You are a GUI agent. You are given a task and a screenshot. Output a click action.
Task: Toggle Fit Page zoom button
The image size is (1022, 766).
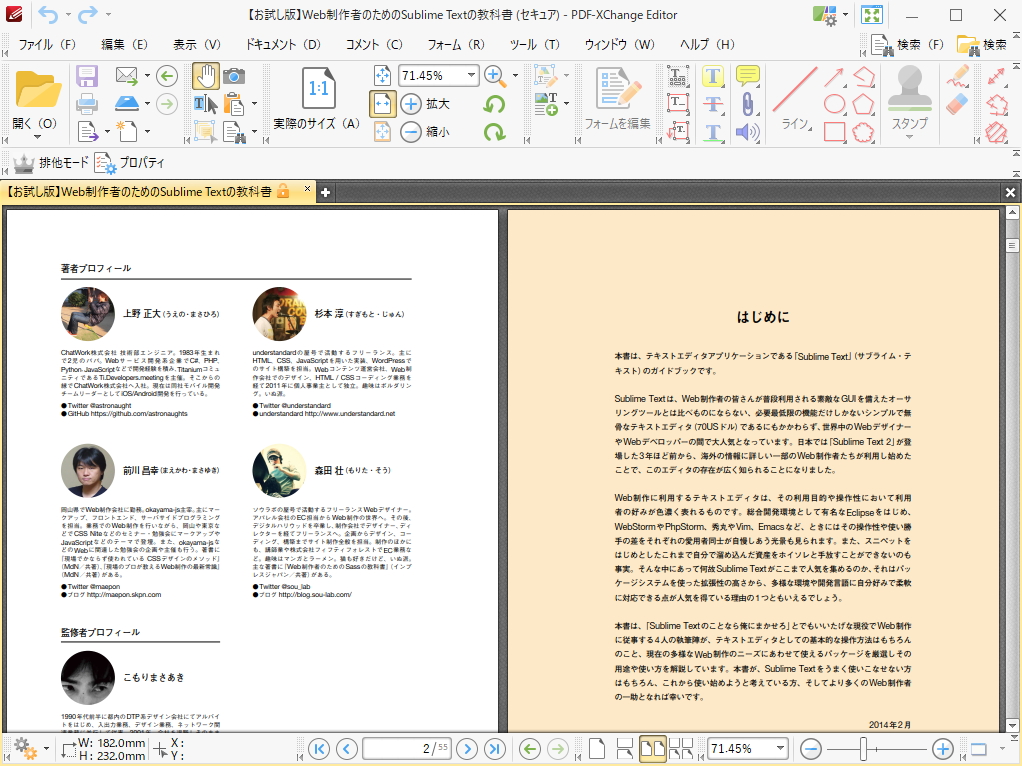tap(383, 76)
